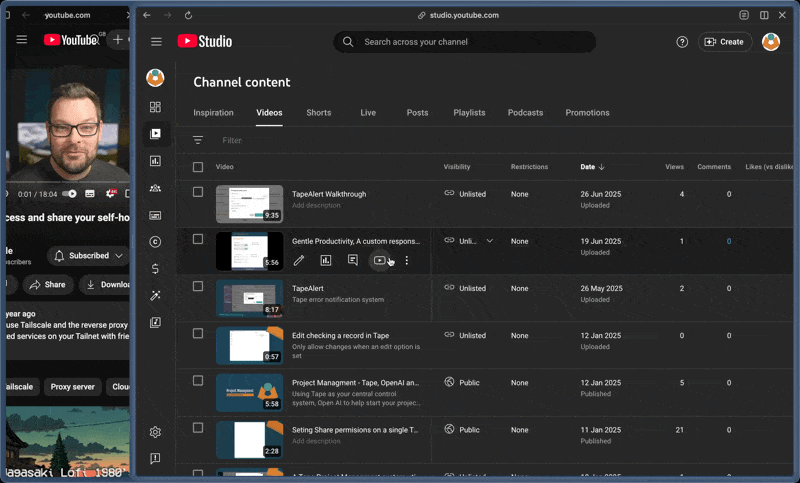Image resolution: width=800 pixels, height=483 pixels.
Task: Click the filter icon above video list
Action: coord(197,140)
